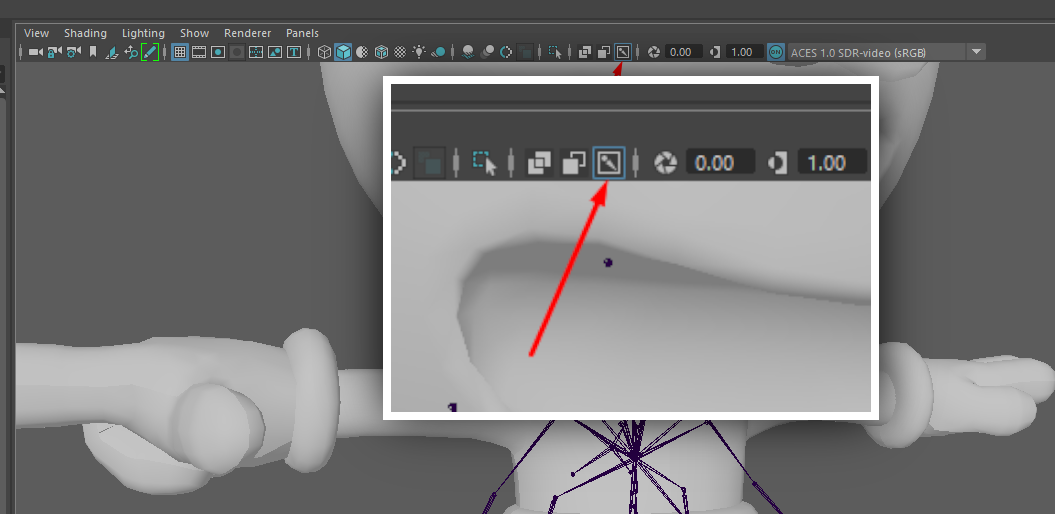The height and width of the screenshot is (514, 1055).
Task: Turn off the View Transform ON button
Action: (776, 52)
